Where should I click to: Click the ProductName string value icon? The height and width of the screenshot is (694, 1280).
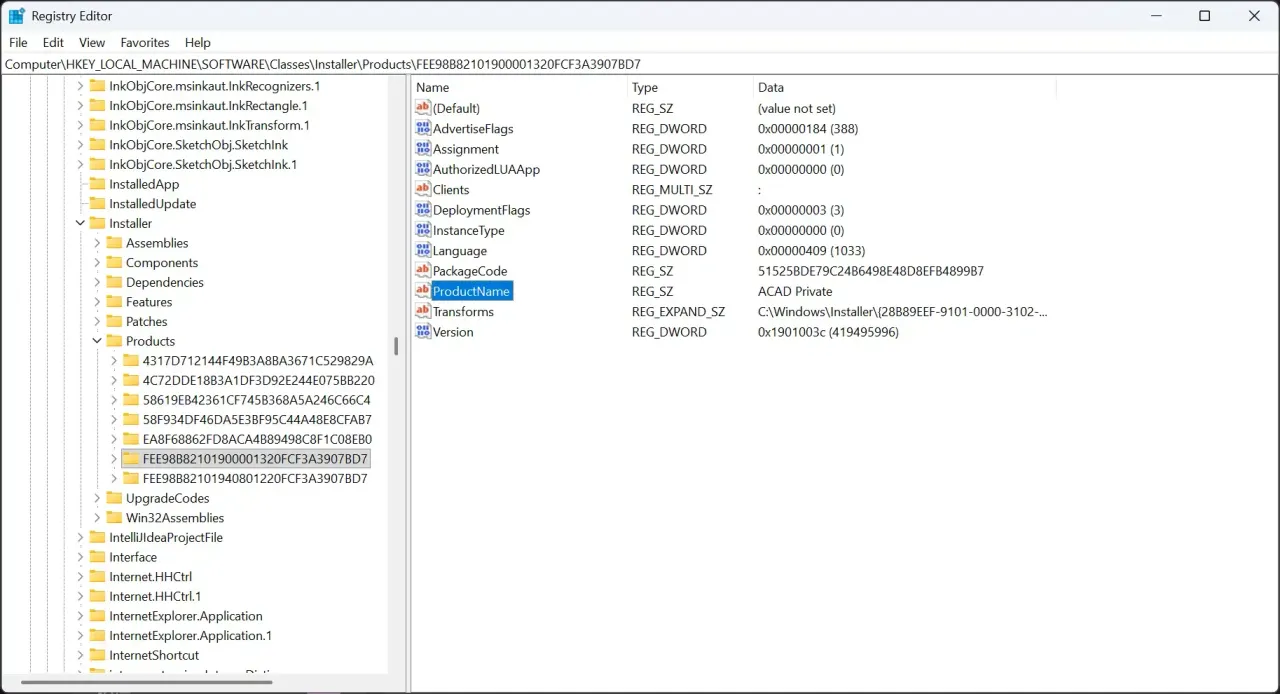coord(423,291)
